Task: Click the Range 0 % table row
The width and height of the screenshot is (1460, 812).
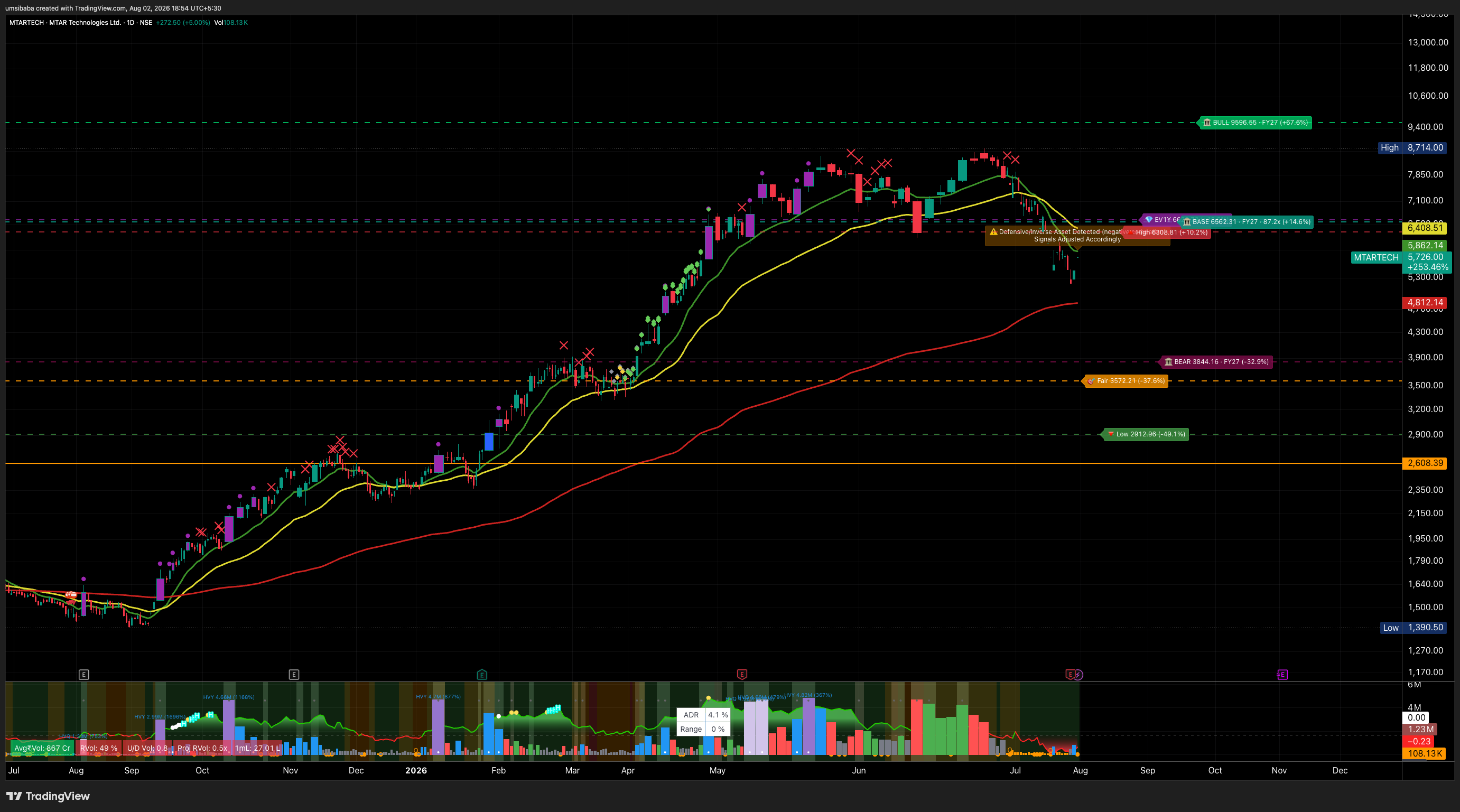Action: pos(704,729)
